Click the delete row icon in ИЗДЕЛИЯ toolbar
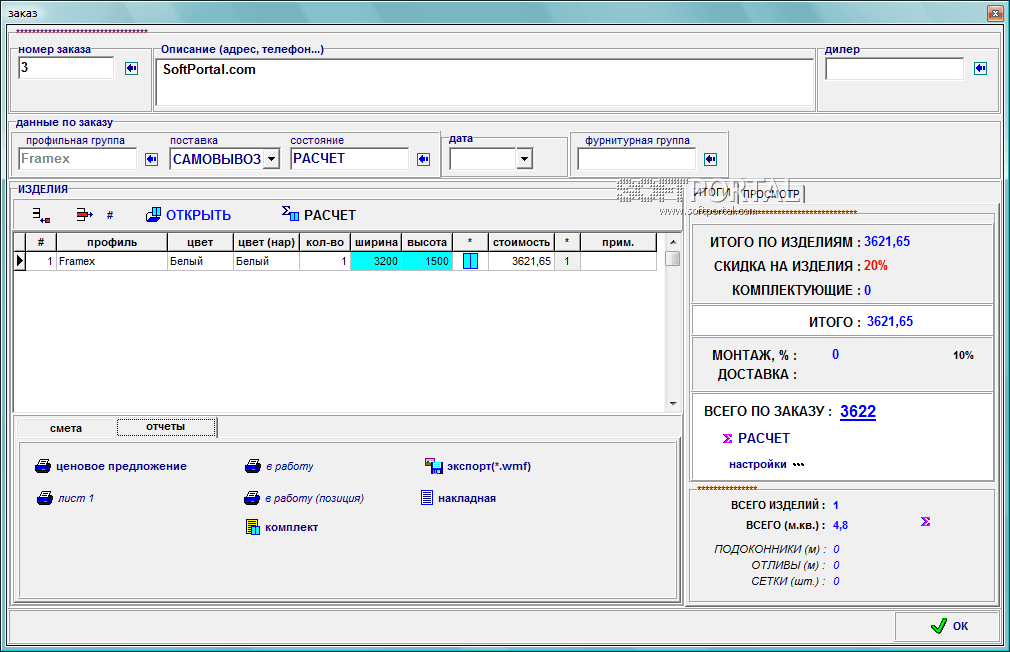This screenshot has height=652, width=1010. [84, 215]
